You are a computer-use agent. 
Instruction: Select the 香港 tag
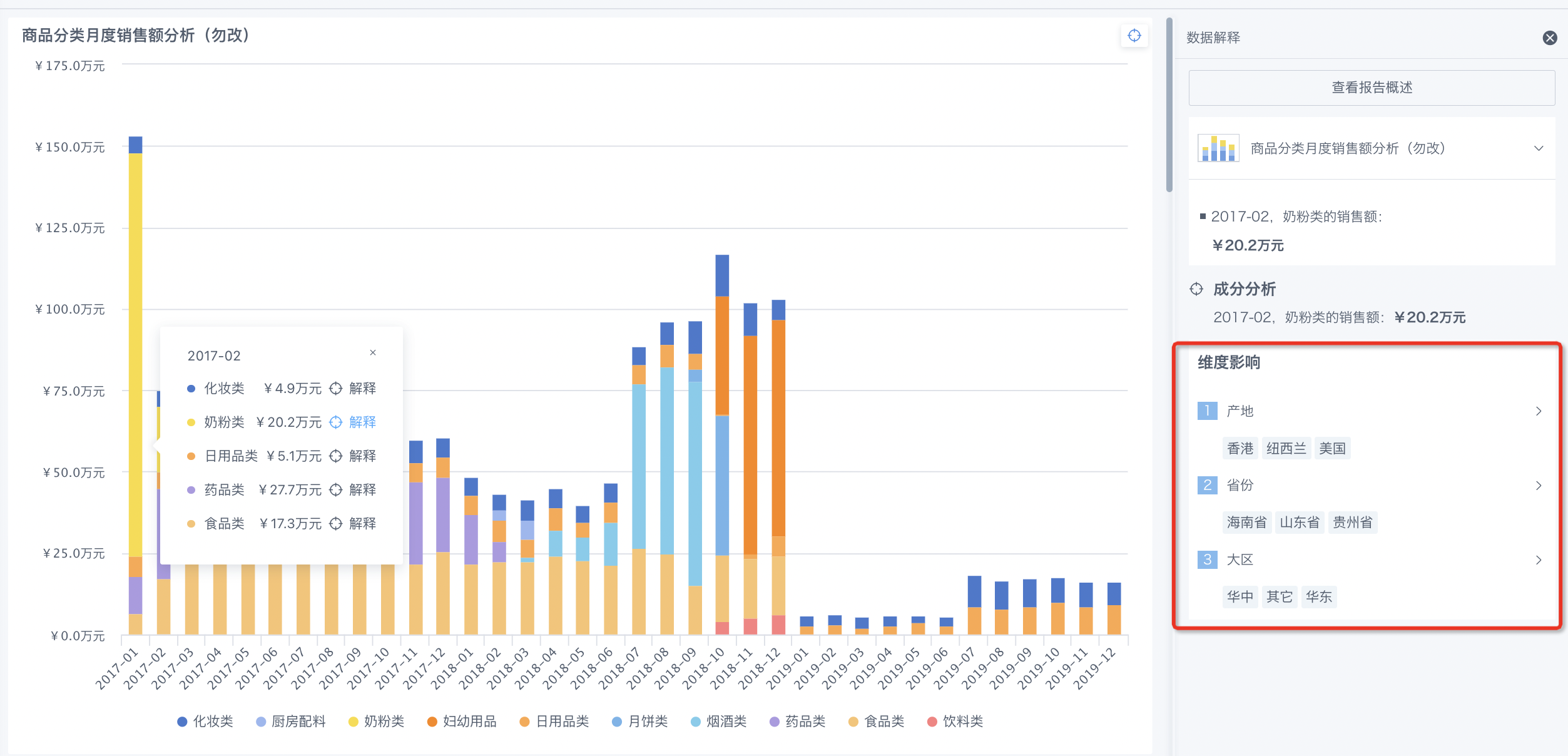(1240, 448)
